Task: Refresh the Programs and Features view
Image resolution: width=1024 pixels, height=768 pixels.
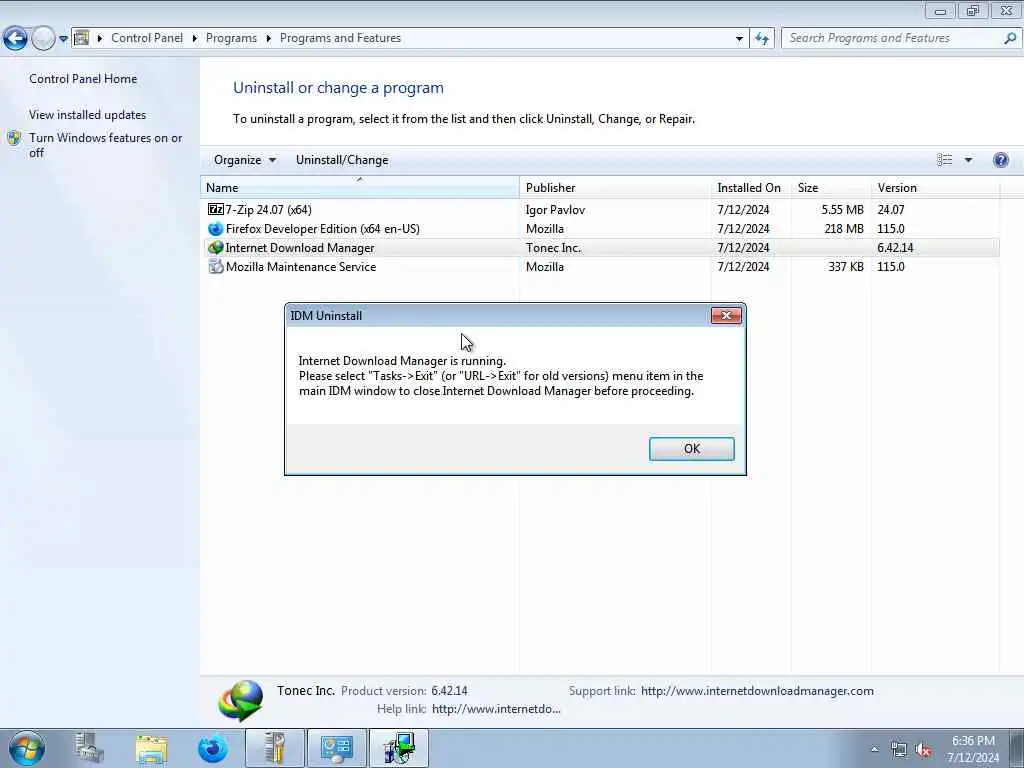Action: tap(762, 39)
